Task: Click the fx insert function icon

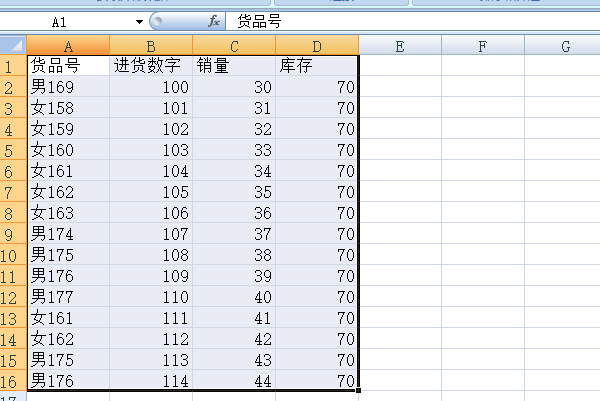Action: point(214,21)
